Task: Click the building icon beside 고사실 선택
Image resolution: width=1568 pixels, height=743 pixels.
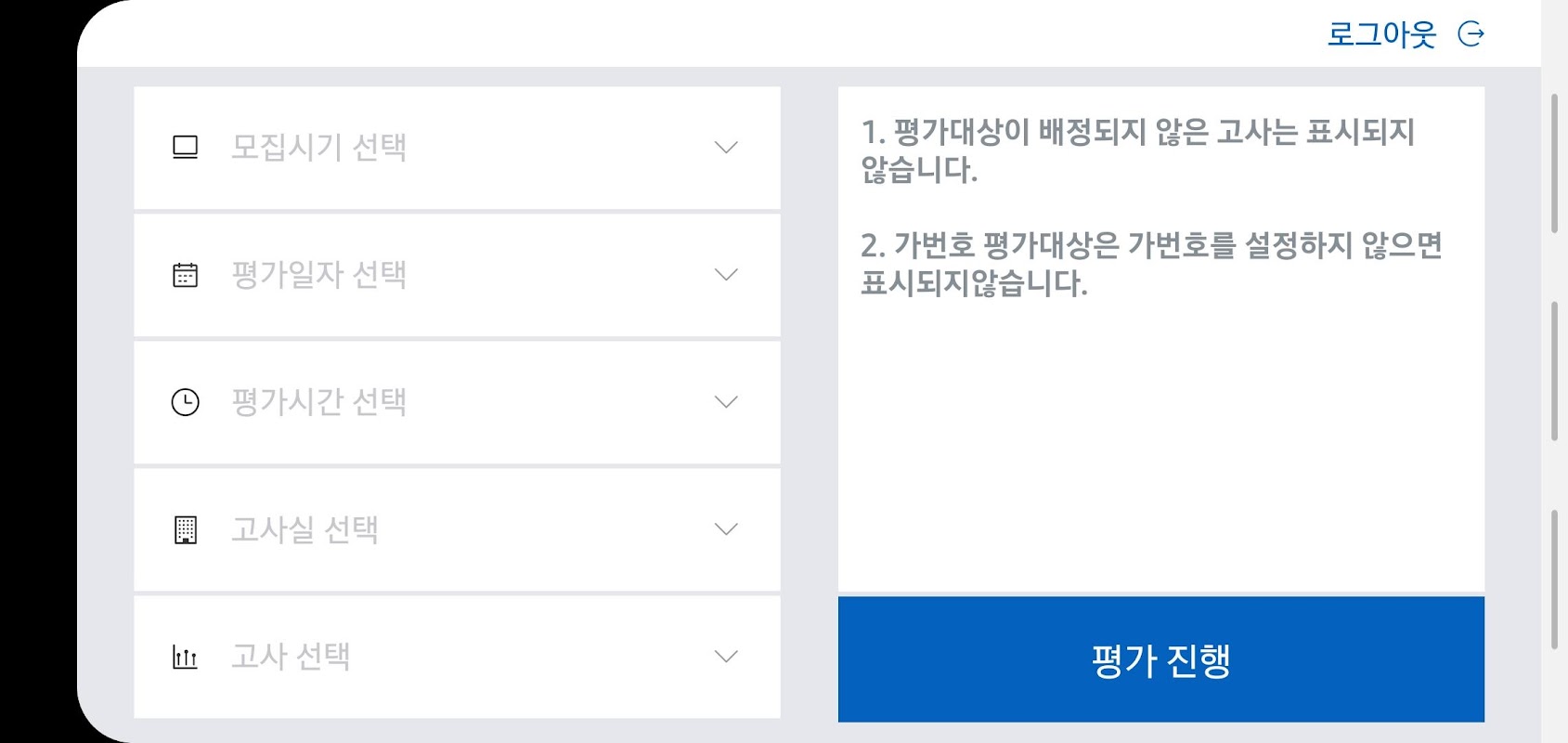Action: pyautogui.click(x=186, y=529)
